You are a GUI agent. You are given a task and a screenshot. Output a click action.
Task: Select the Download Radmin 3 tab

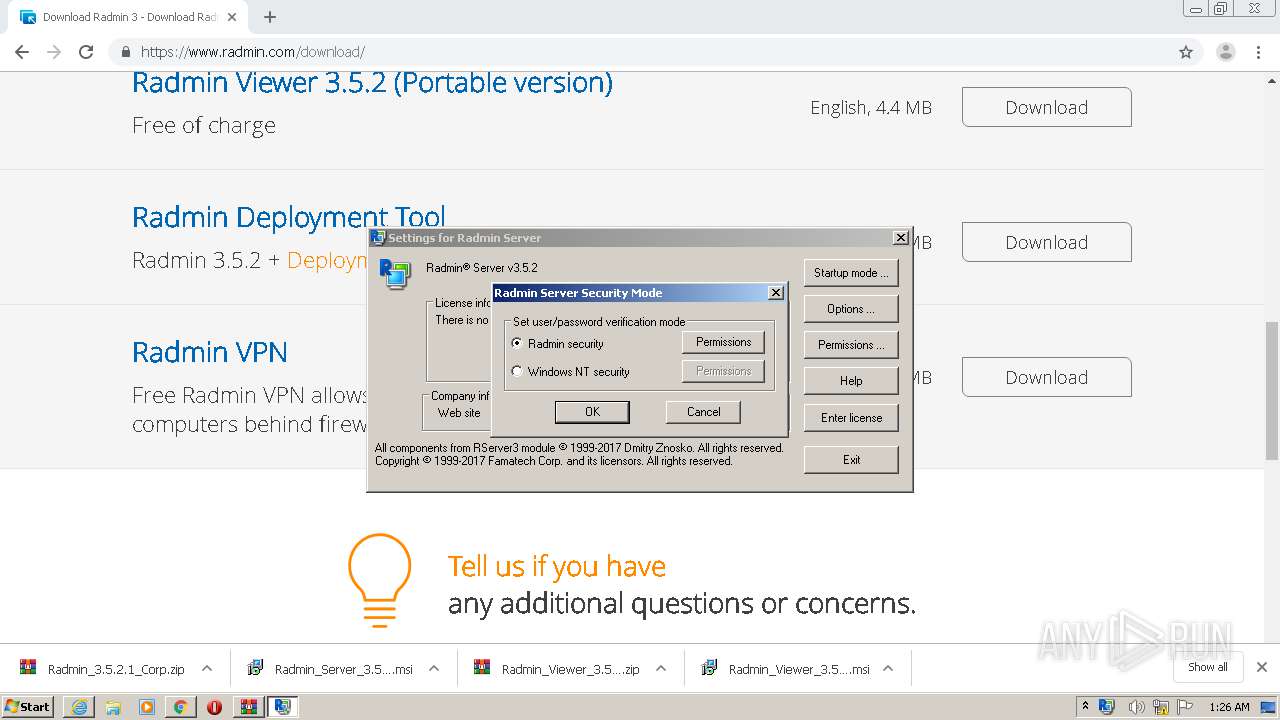pyautogui.click(x=128, y=17)
